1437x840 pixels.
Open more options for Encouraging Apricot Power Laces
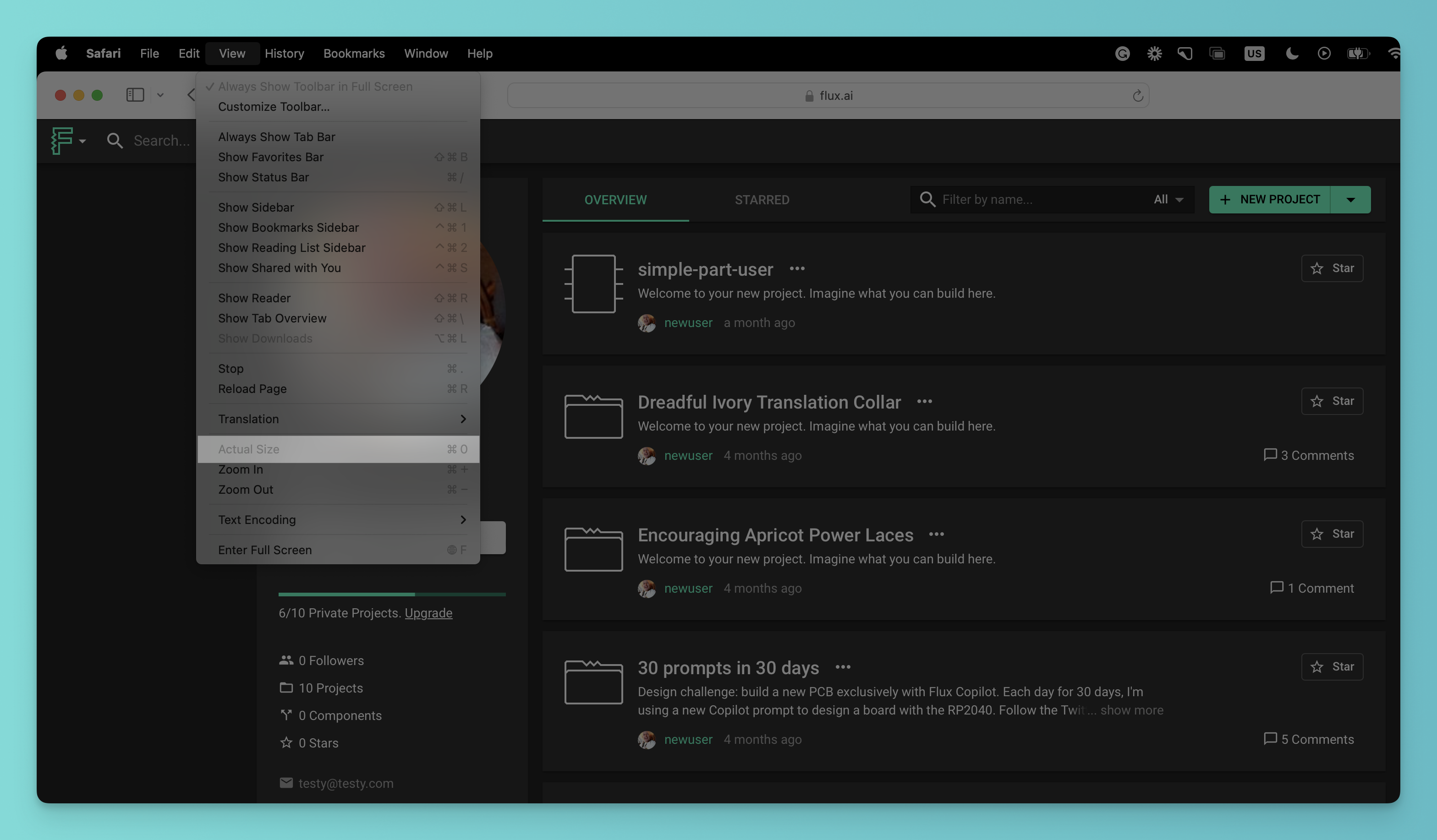coord(936,534)
